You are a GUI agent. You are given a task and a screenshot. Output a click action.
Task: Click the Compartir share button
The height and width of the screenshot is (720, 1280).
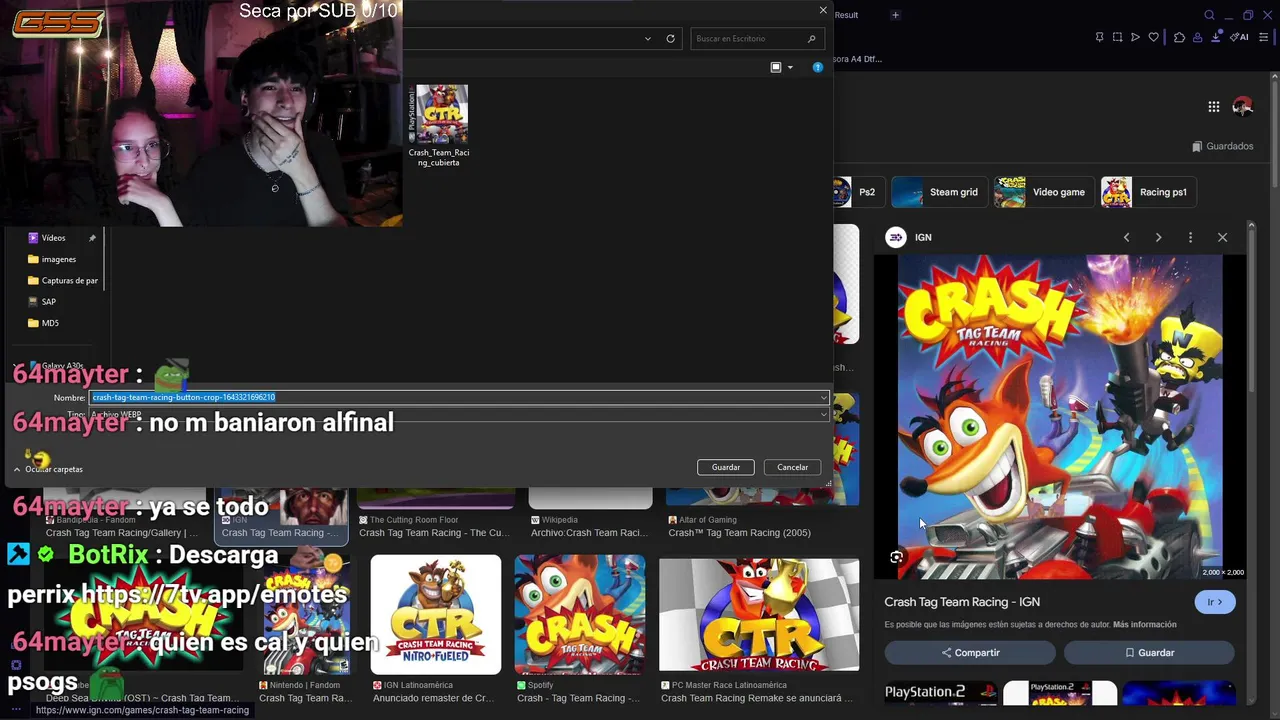970,653
